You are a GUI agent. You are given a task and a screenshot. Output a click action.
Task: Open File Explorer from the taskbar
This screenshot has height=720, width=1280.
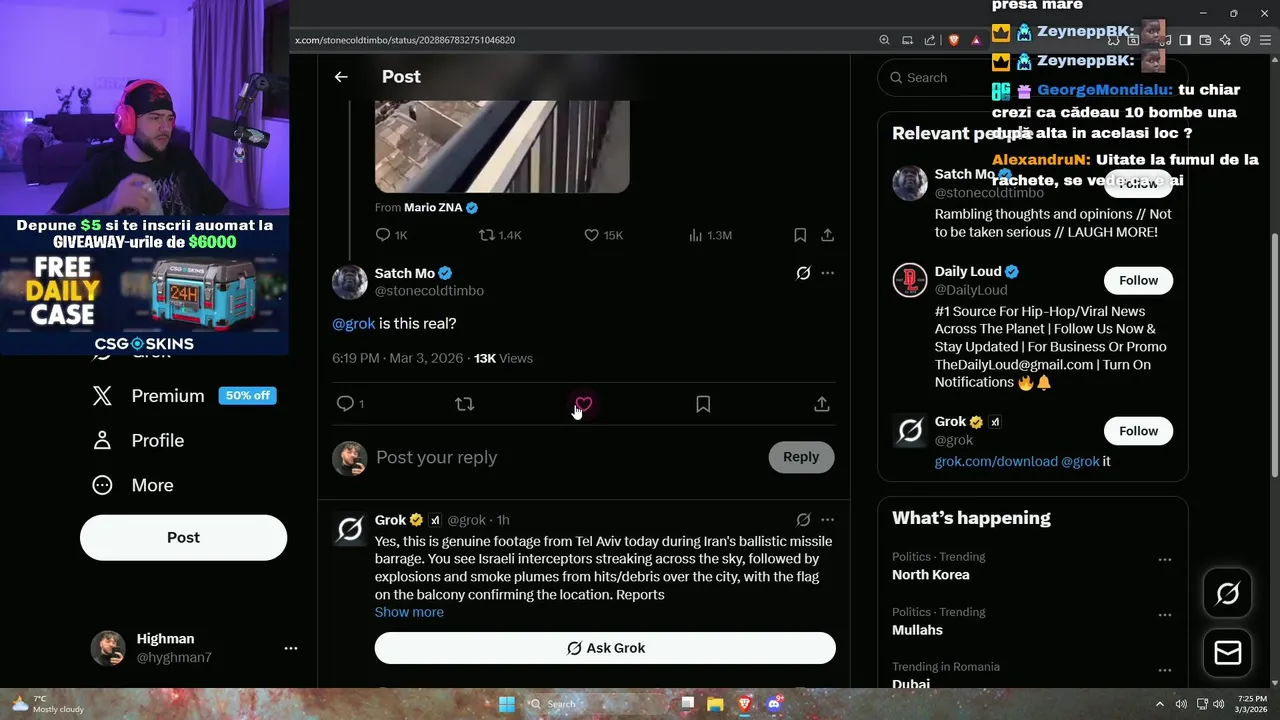point(715,704)
